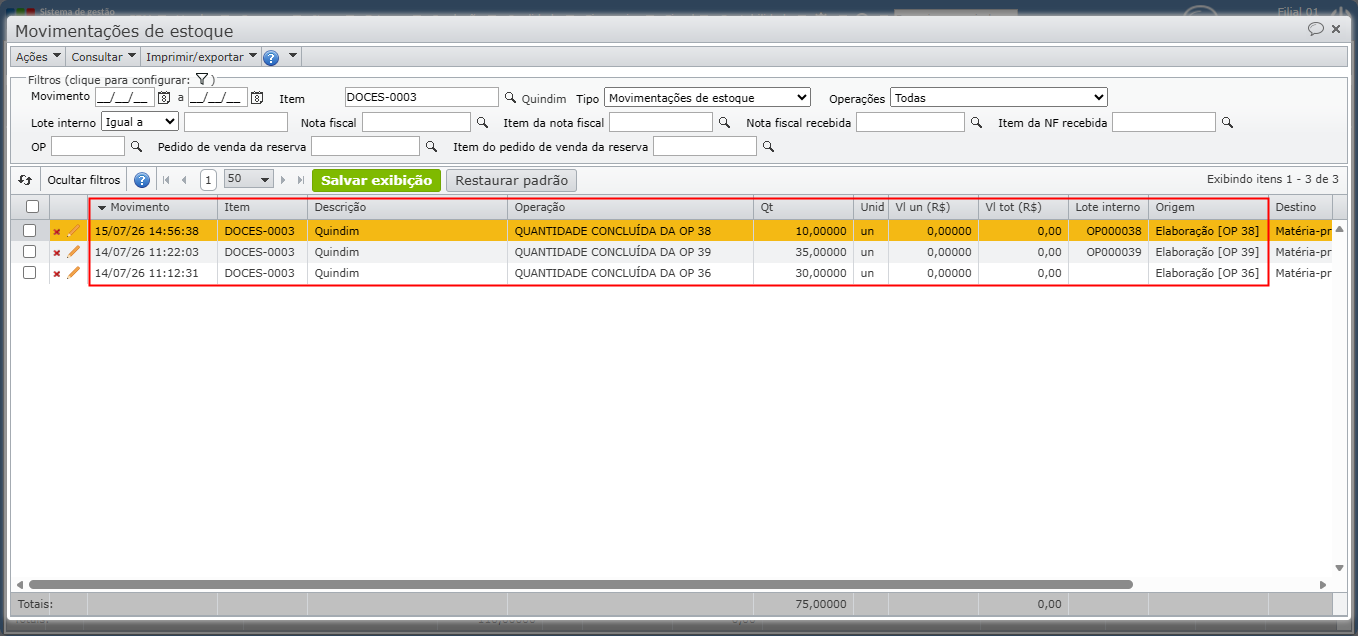Open the Imprimir/exportar menu
Image resolution: width=1358 pixels, height=636 pixels.
(x=202, y=57)
